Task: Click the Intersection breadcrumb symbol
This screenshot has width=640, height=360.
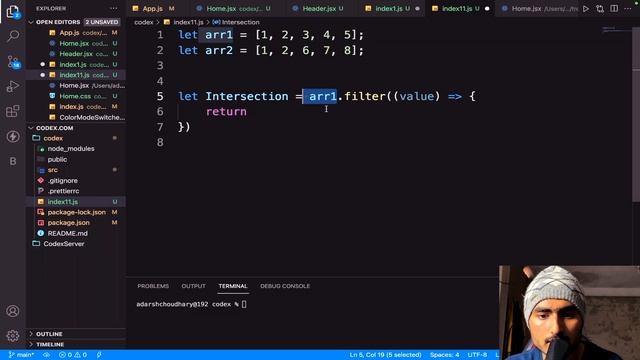Action: (237, 22)
